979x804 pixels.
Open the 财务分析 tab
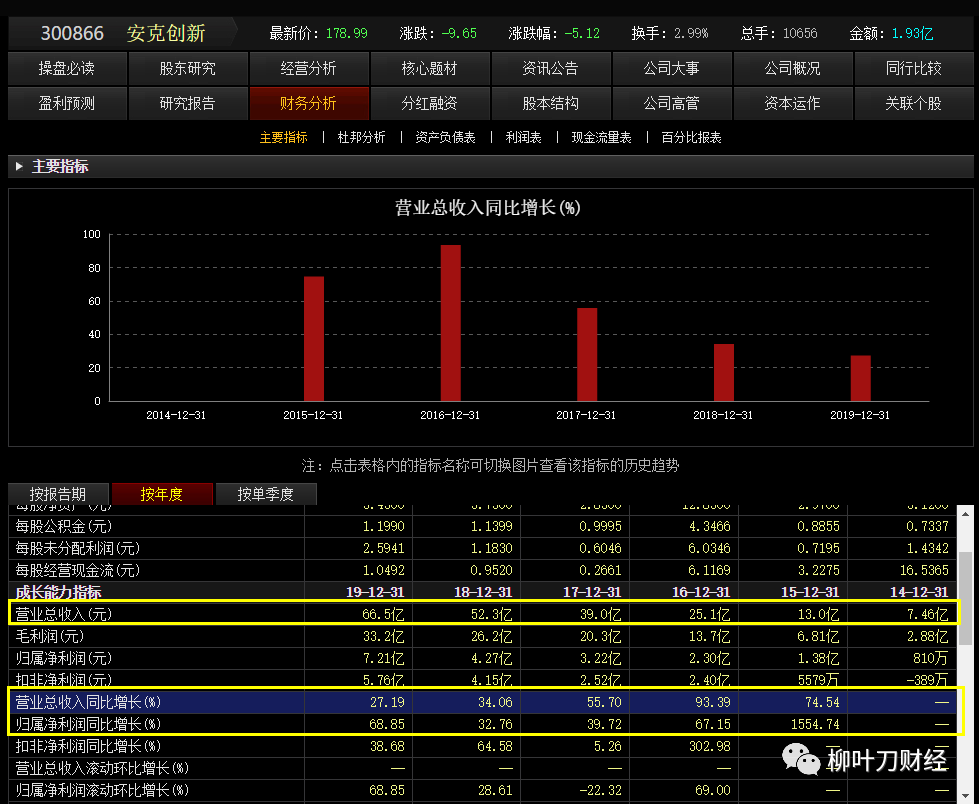pos(308,103)
